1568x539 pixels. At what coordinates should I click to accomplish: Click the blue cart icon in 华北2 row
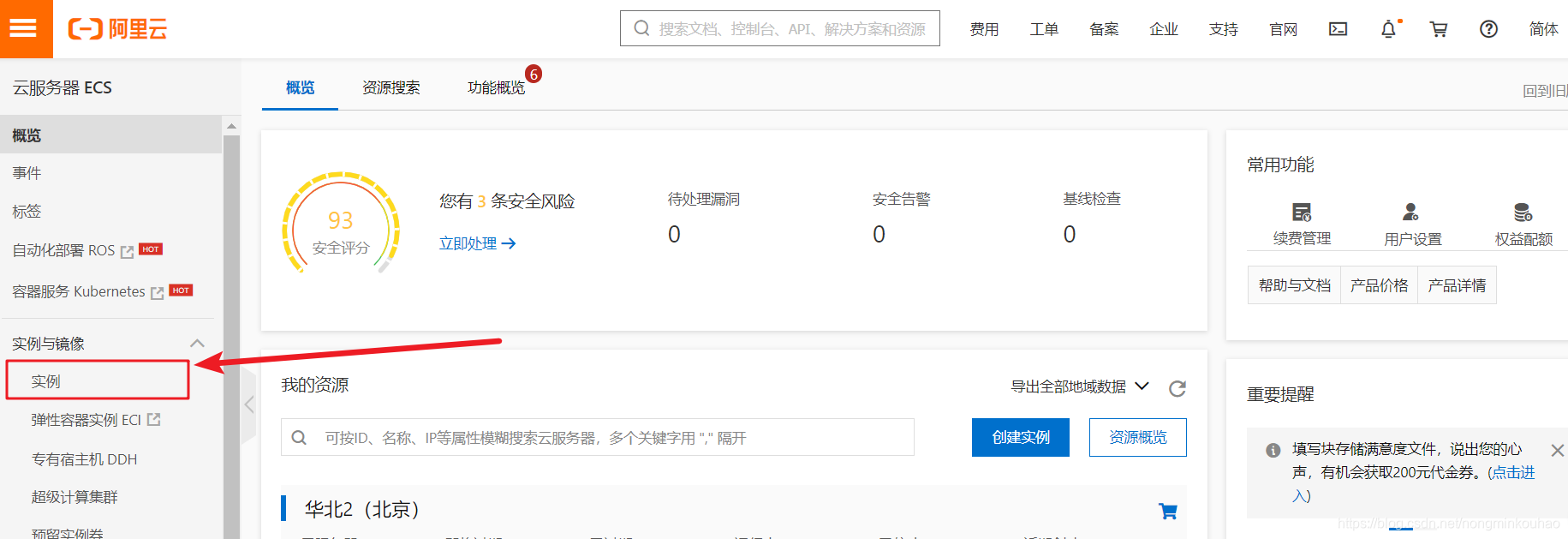(x=1167, y=511)
